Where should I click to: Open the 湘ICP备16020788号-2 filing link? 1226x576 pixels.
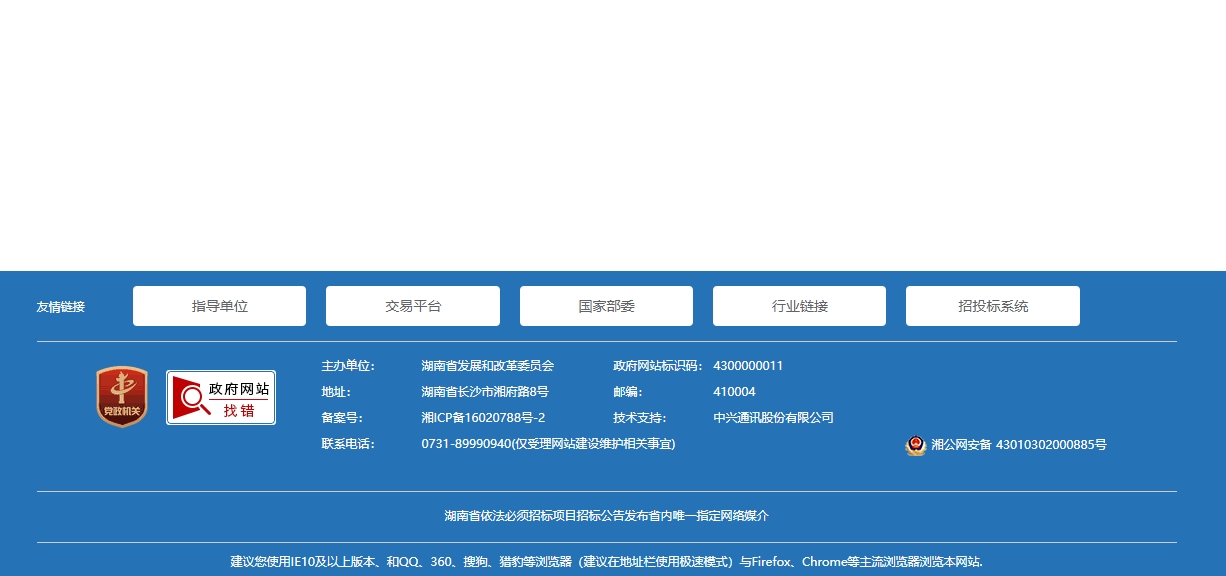click(483, 418)
